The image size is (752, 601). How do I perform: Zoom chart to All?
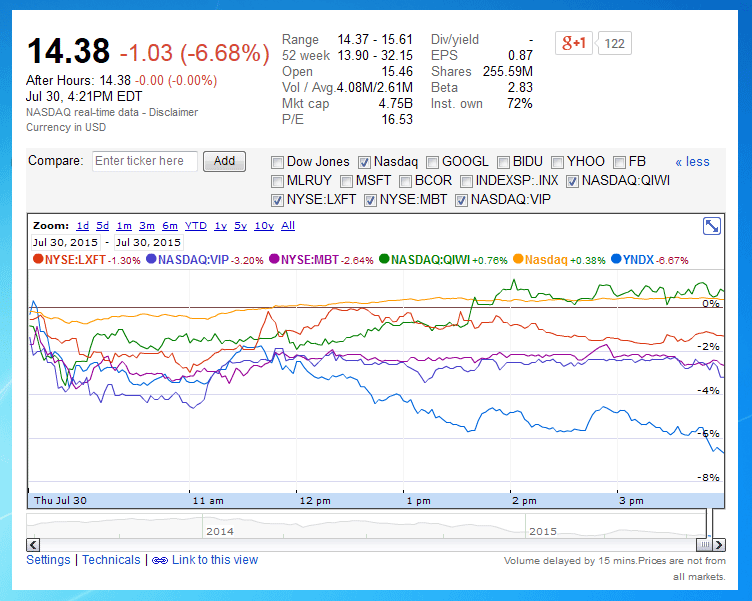click(288, 226)
